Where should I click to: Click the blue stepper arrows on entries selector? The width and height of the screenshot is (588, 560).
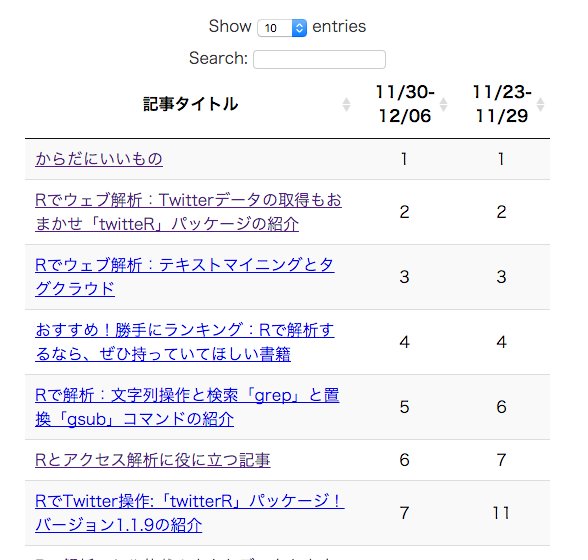[299, 28]
